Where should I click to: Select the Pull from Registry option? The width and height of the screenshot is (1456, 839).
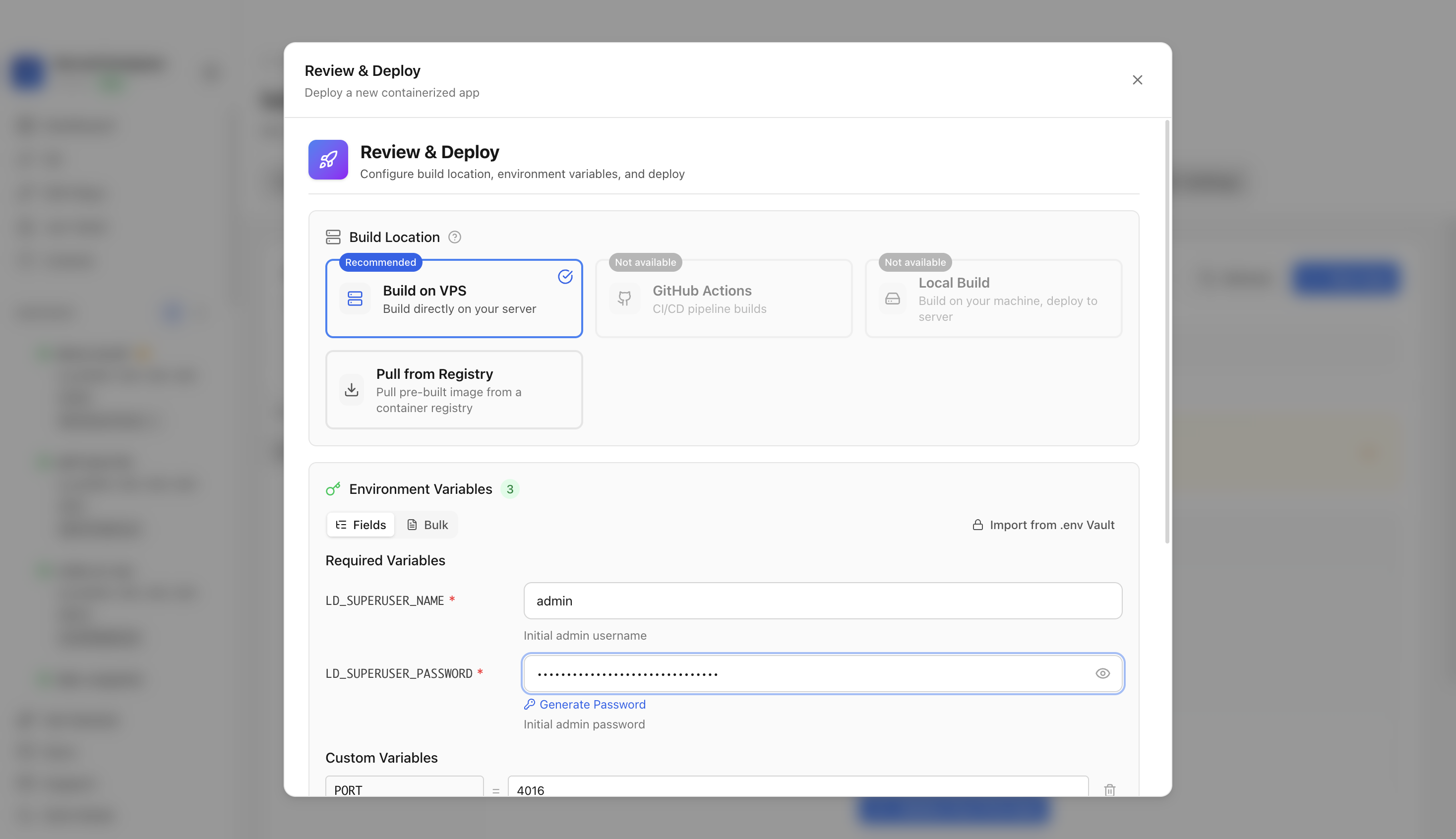(x=454, y=390)
